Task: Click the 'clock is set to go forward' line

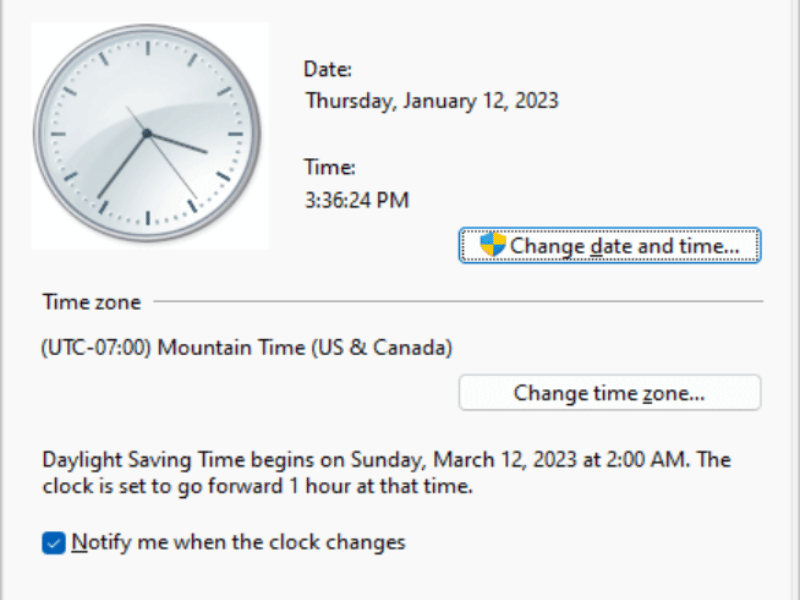Action: [x=258, y=486]
